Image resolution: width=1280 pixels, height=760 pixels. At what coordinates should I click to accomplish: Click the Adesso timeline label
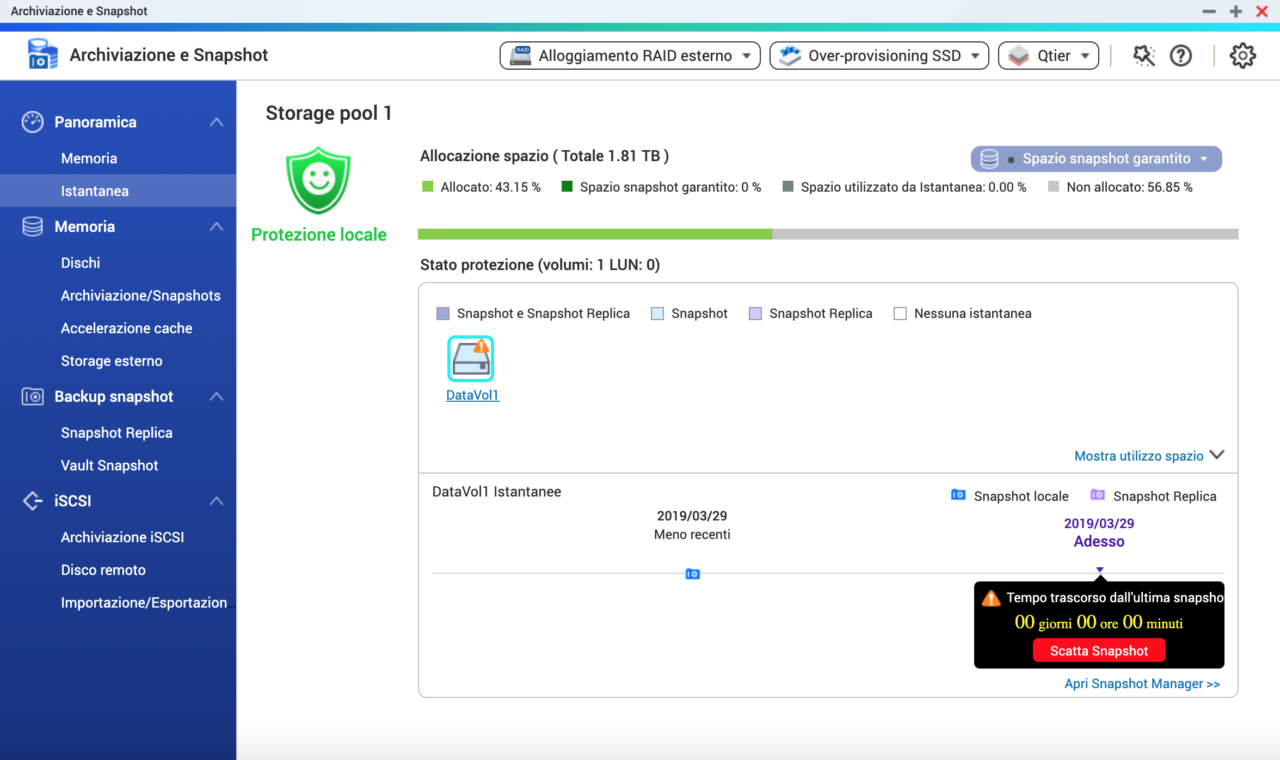[x=1099, y=542]
